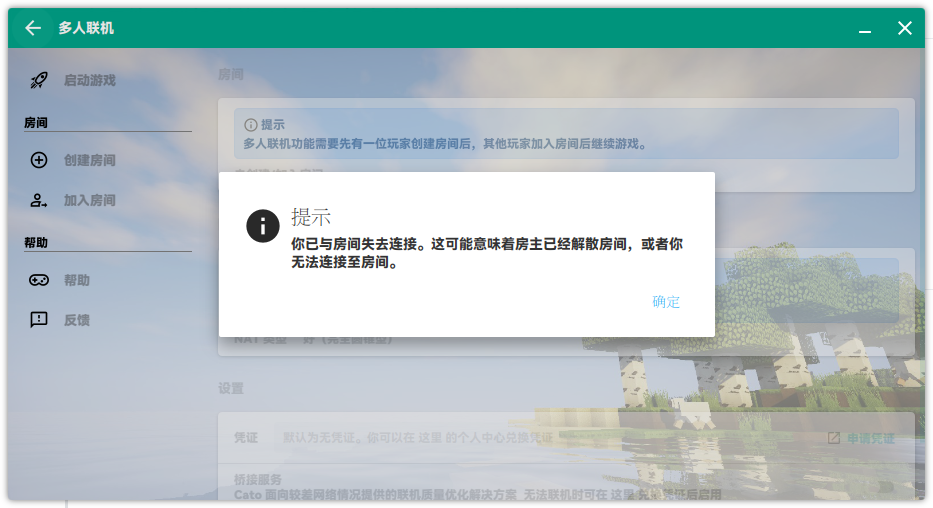
Task: Choose the 加入房间 sidebar entry
Action: (90, 200)
